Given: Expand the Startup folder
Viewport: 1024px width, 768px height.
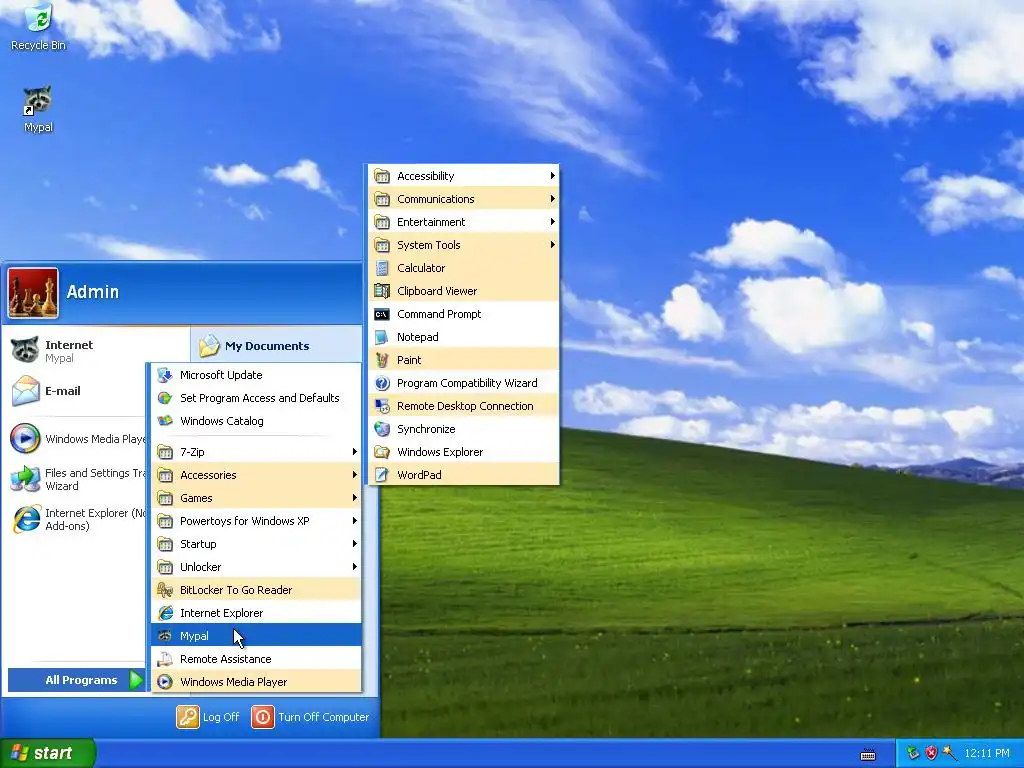Looking at the screenshot, I should tap(256, 544).
